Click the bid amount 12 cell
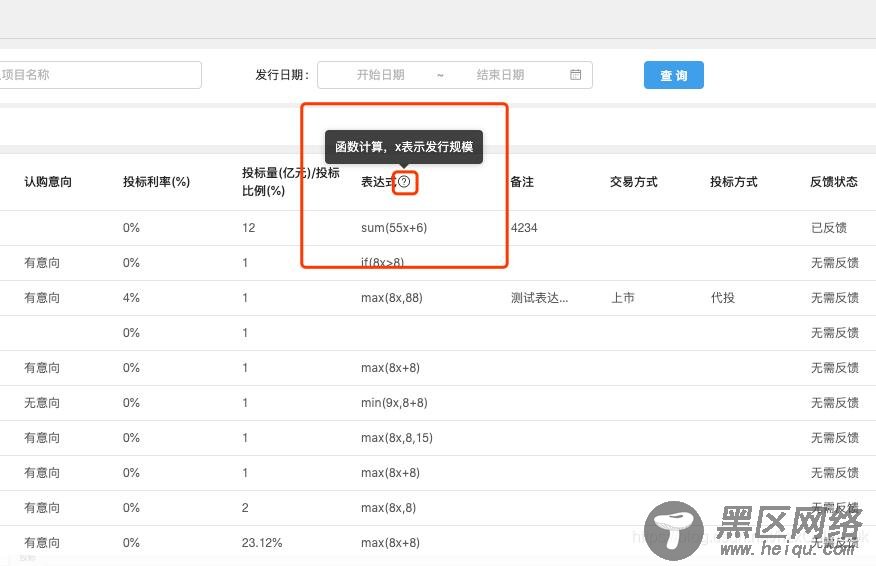This screenshot has width=876, height=566. coord(249,228)
